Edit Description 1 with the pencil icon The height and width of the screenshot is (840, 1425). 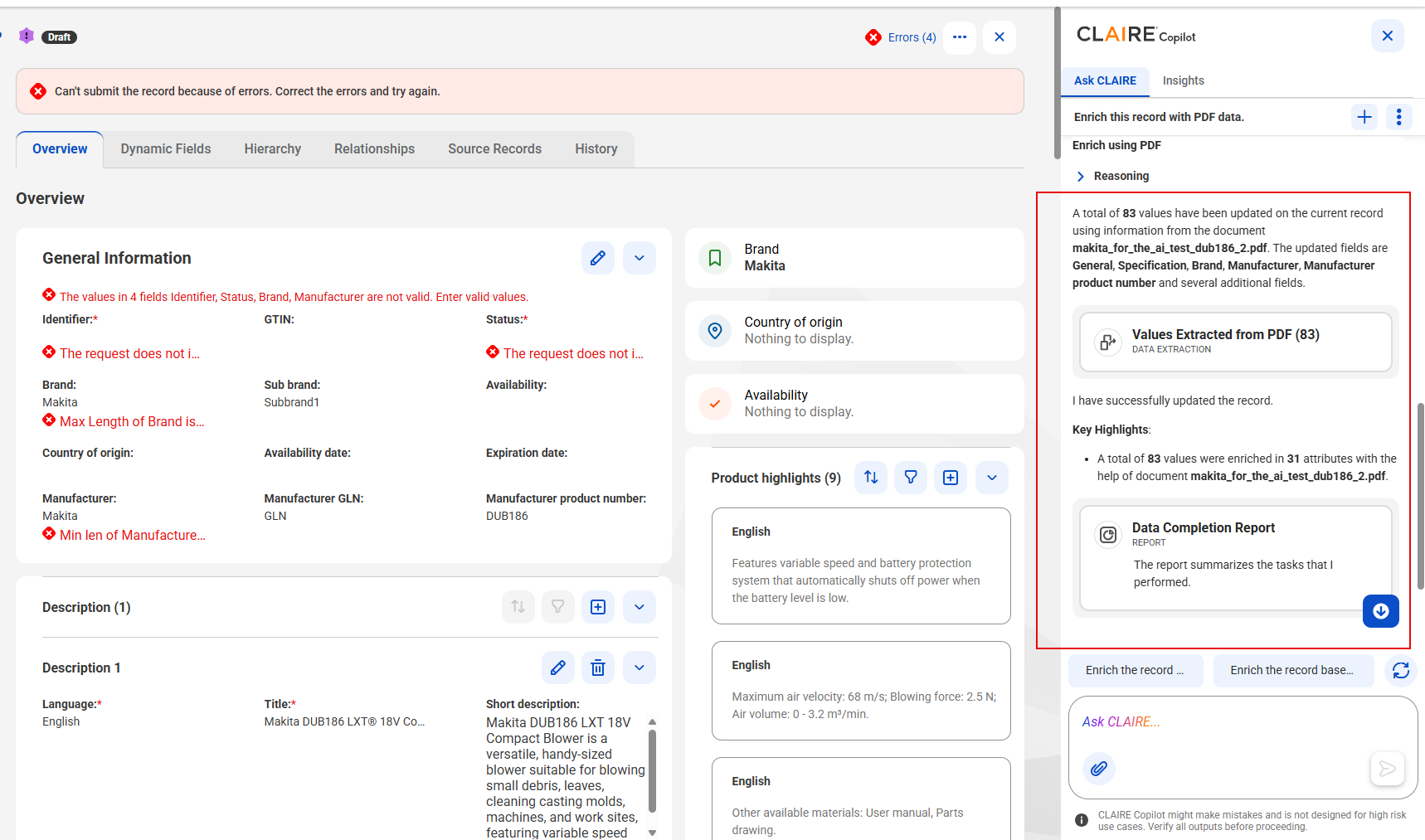(558, 668)
